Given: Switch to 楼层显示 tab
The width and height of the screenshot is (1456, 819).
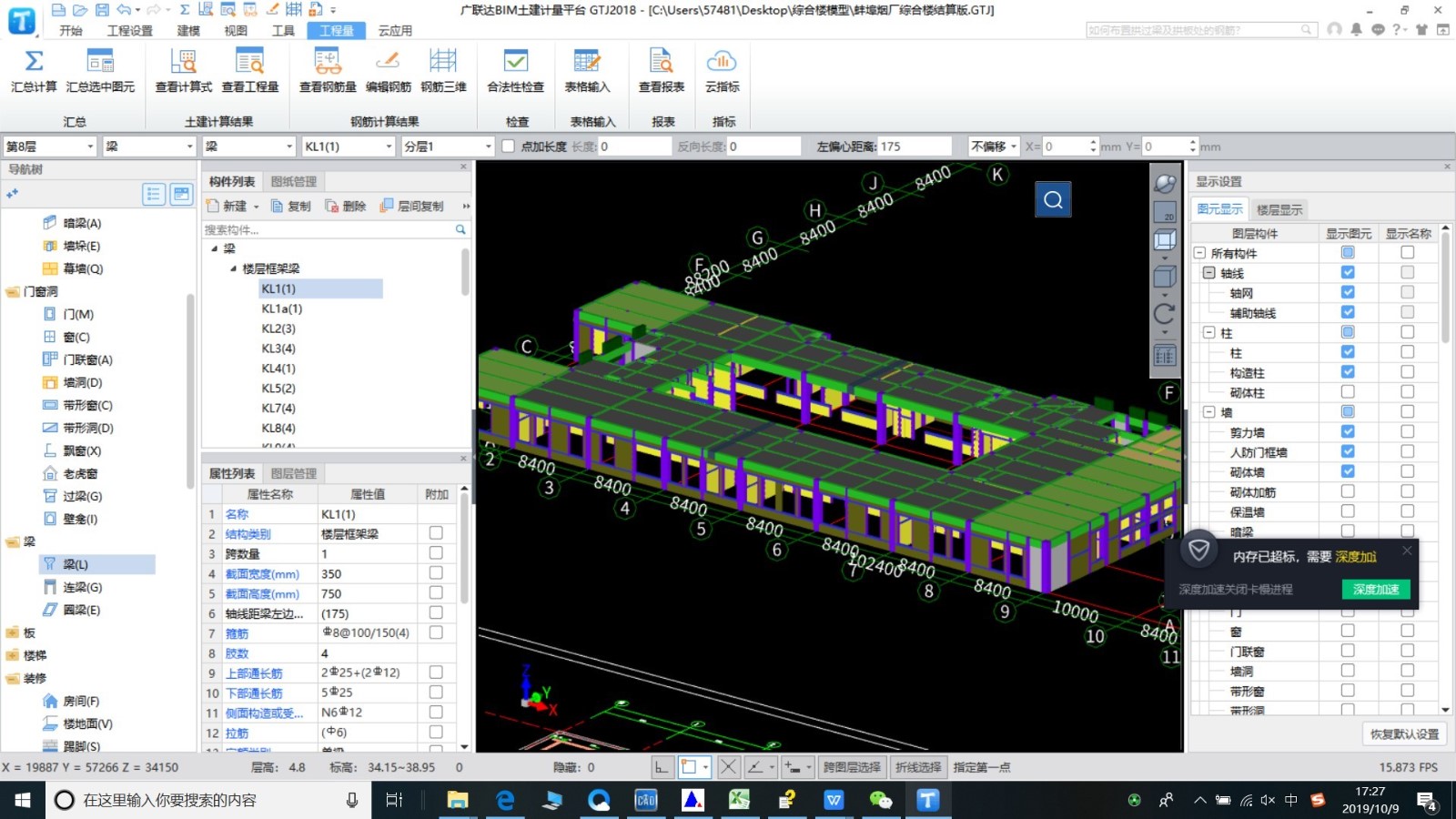Looking at the screenshot, I should pos(1279,209).
